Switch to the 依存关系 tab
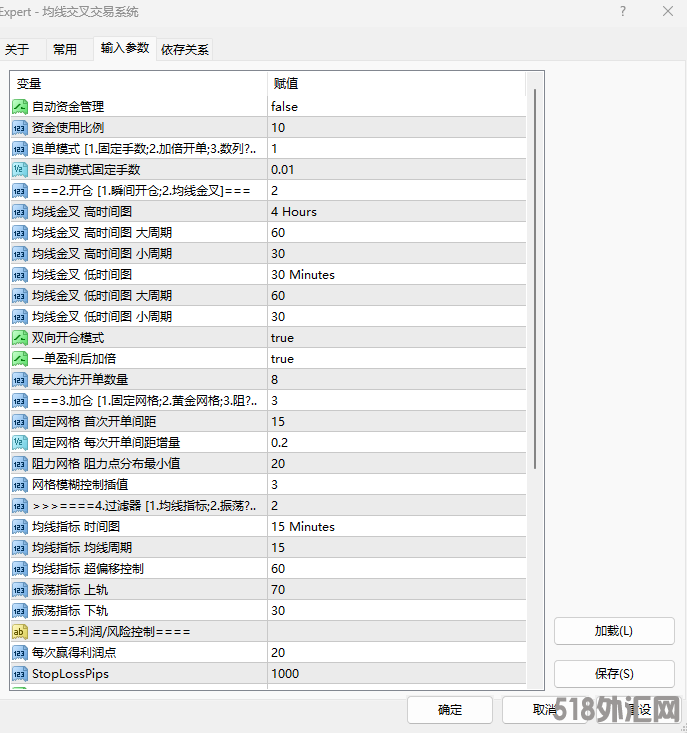 pos(185,49)
